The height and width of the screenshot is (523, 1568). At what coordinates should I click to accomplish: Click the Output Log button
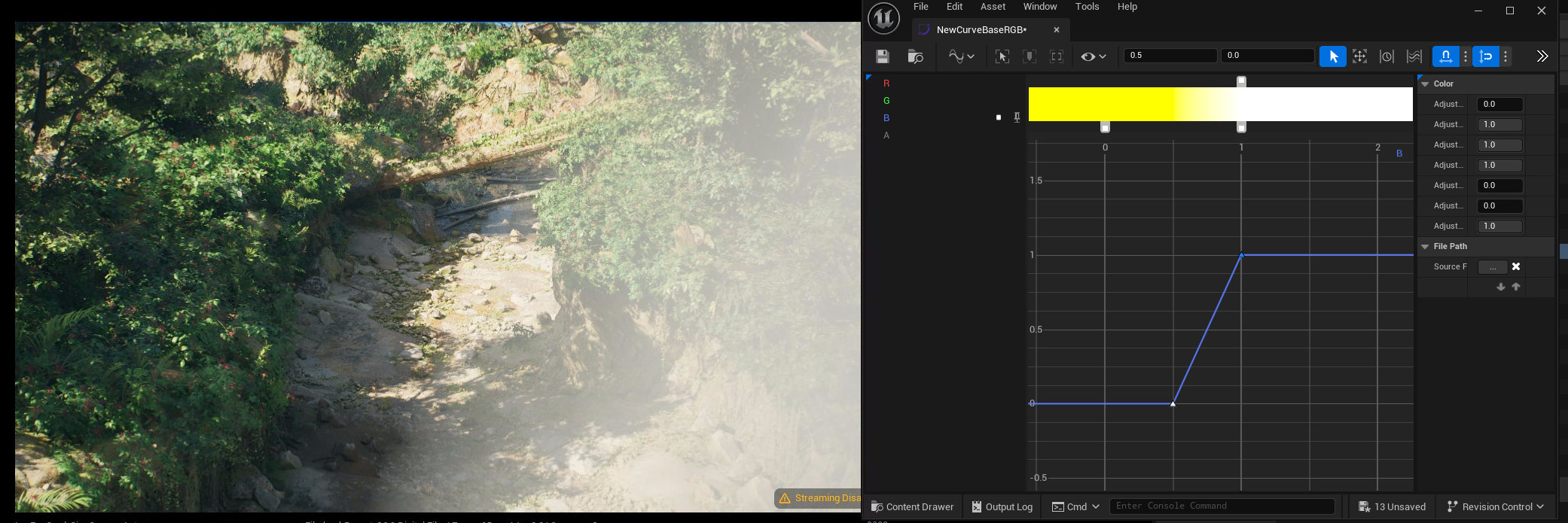(1002, 506)
